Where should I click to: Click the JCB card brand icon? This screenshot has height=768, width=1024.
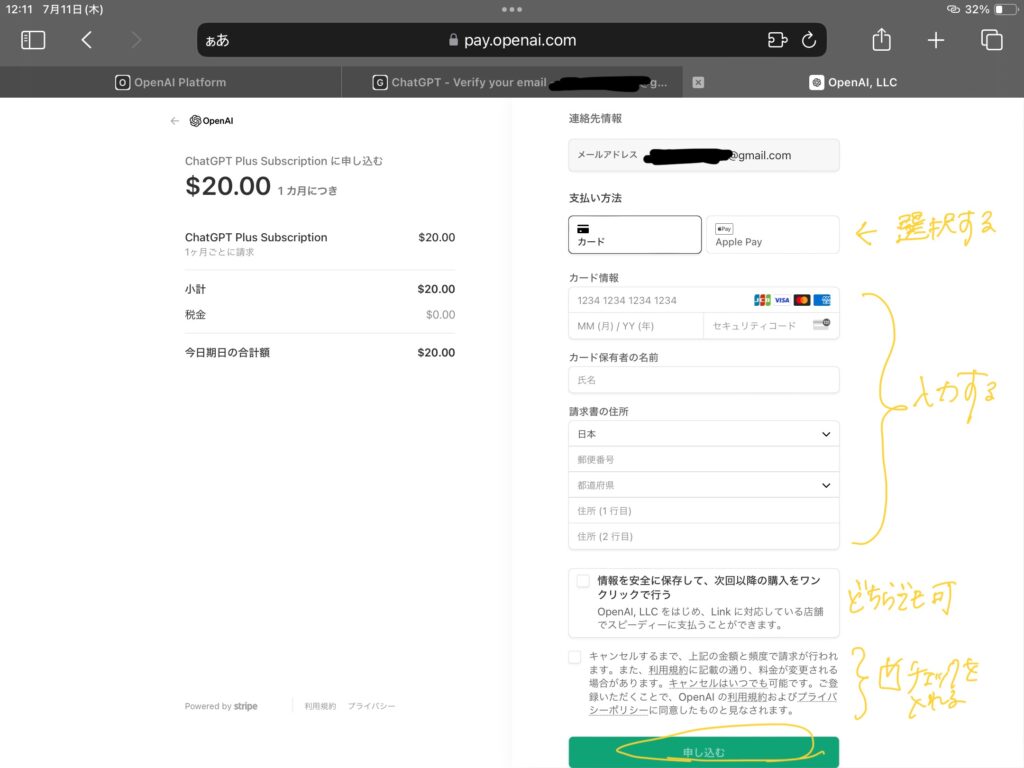pos(762,300)
